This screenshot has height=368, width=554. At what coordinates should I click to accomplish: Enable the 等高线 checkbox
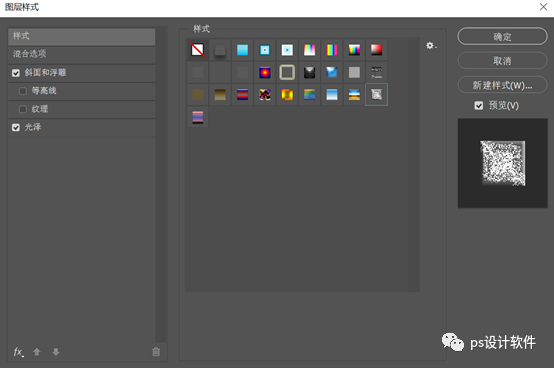pyautogui.click(x=23, y=91)
